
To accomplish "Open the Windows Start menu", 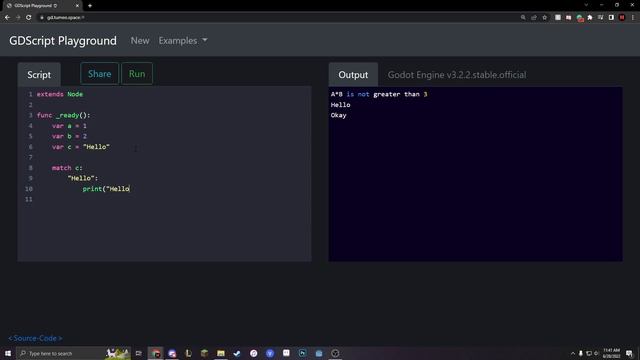I will pyautogui.click(x=8, y=353).
